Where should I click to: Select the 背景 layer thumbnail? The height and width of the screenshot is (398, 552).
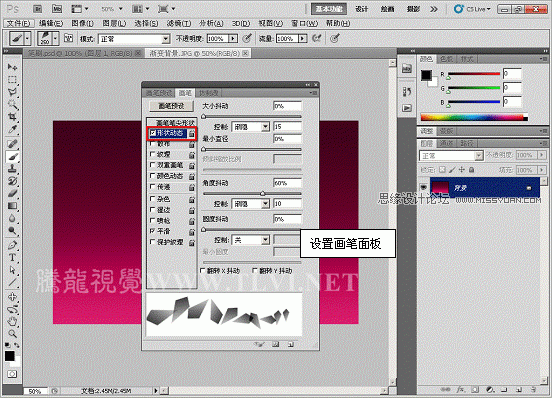(x=440, y=187)
